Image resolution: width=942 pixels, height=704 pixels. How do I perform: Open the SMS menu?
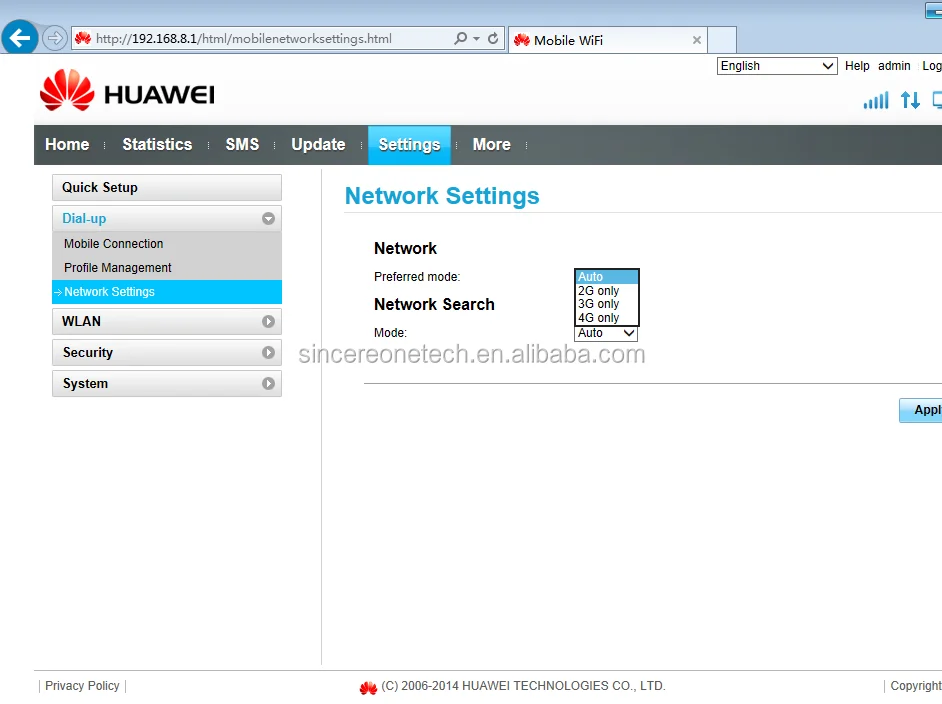(242, 144)
